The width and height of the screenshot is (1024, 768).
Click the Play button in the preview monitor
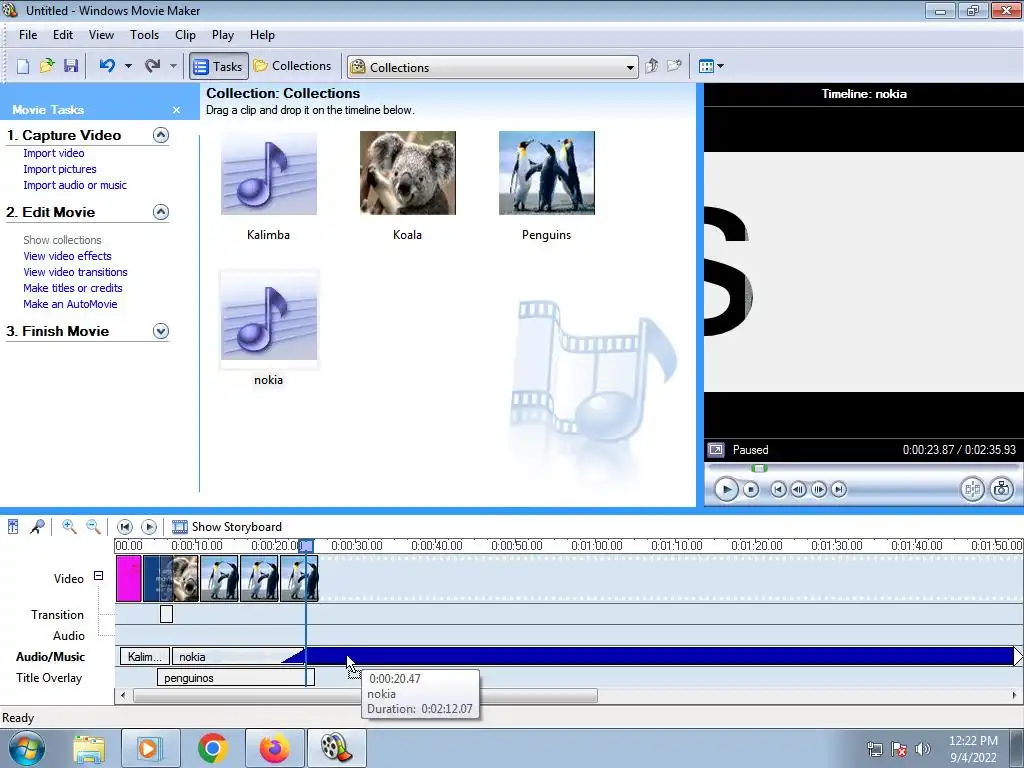[726, 489]
